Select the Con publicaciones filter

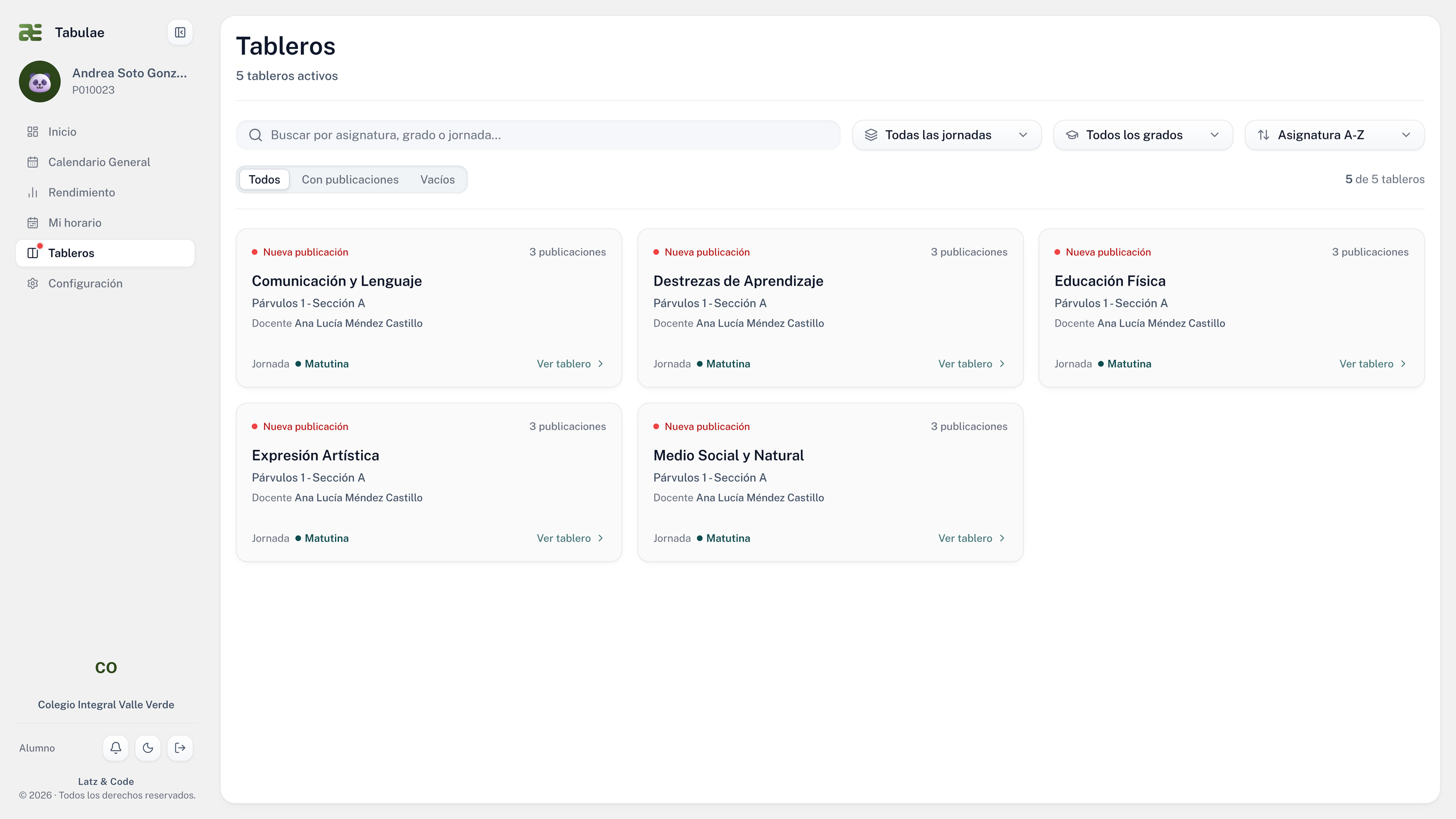pos(350,180)
